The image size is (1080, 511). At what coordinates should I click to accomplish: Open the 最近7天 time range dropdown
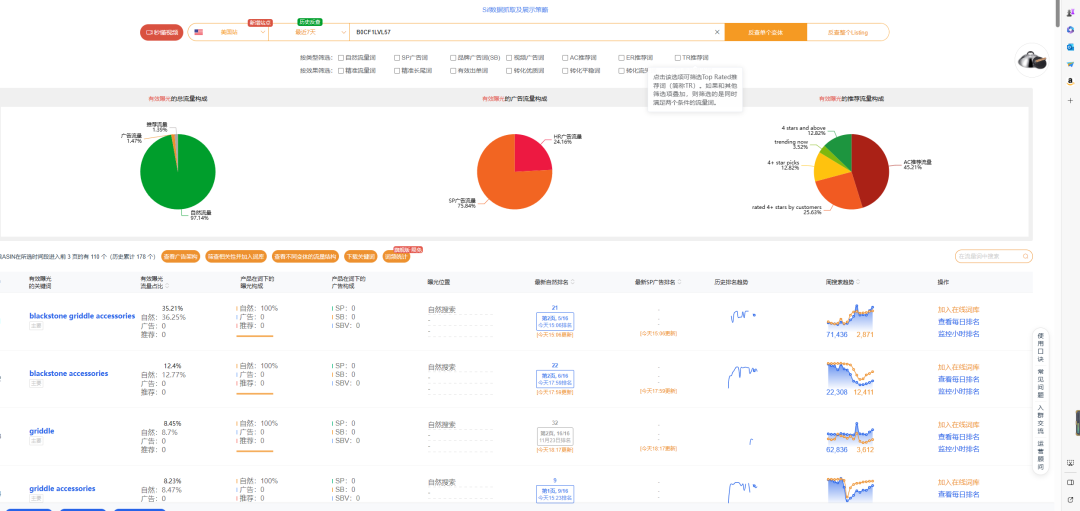click(x=309, y=32)
